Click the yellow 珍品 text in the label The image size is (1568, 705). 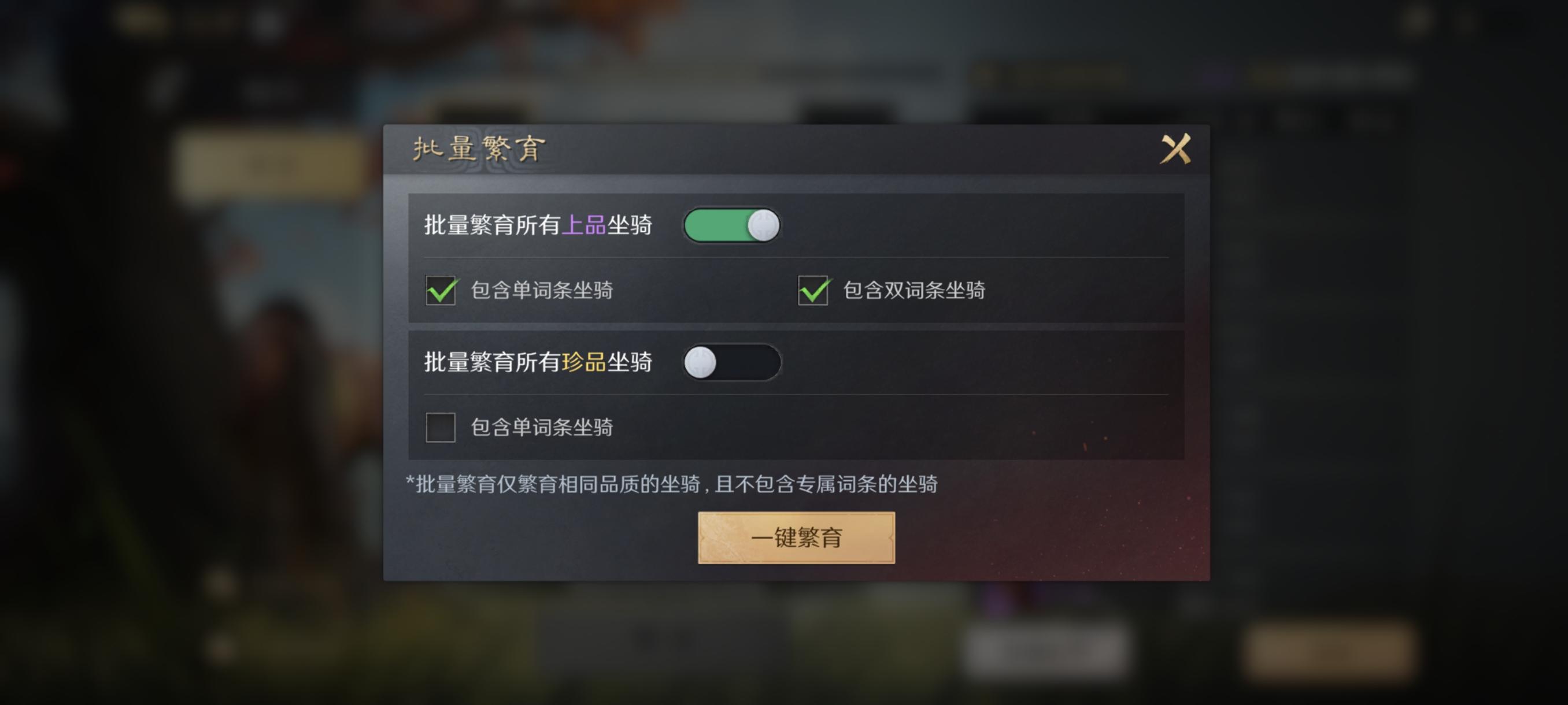click(584, 362)
